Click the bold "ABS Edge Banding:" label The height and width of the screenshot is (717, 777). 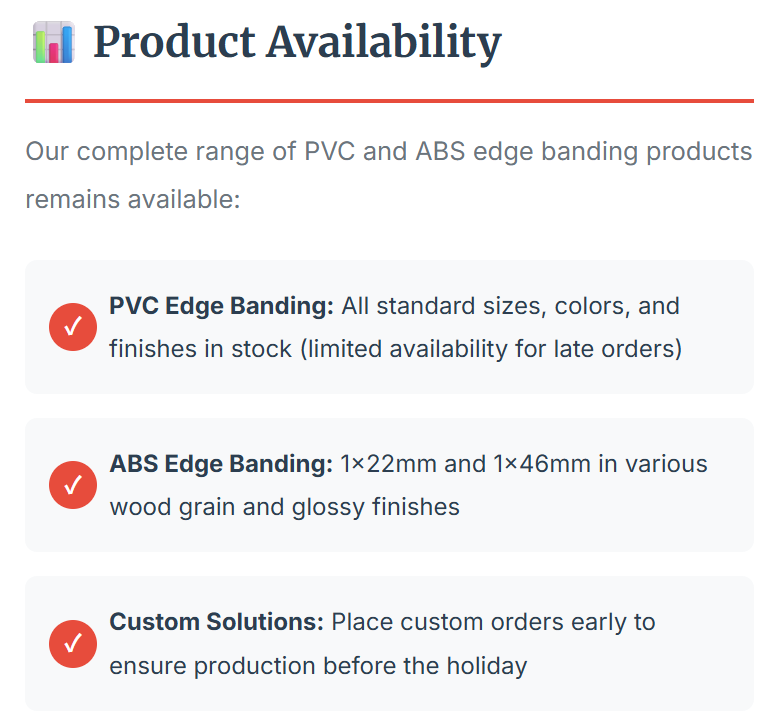point(220,464)
